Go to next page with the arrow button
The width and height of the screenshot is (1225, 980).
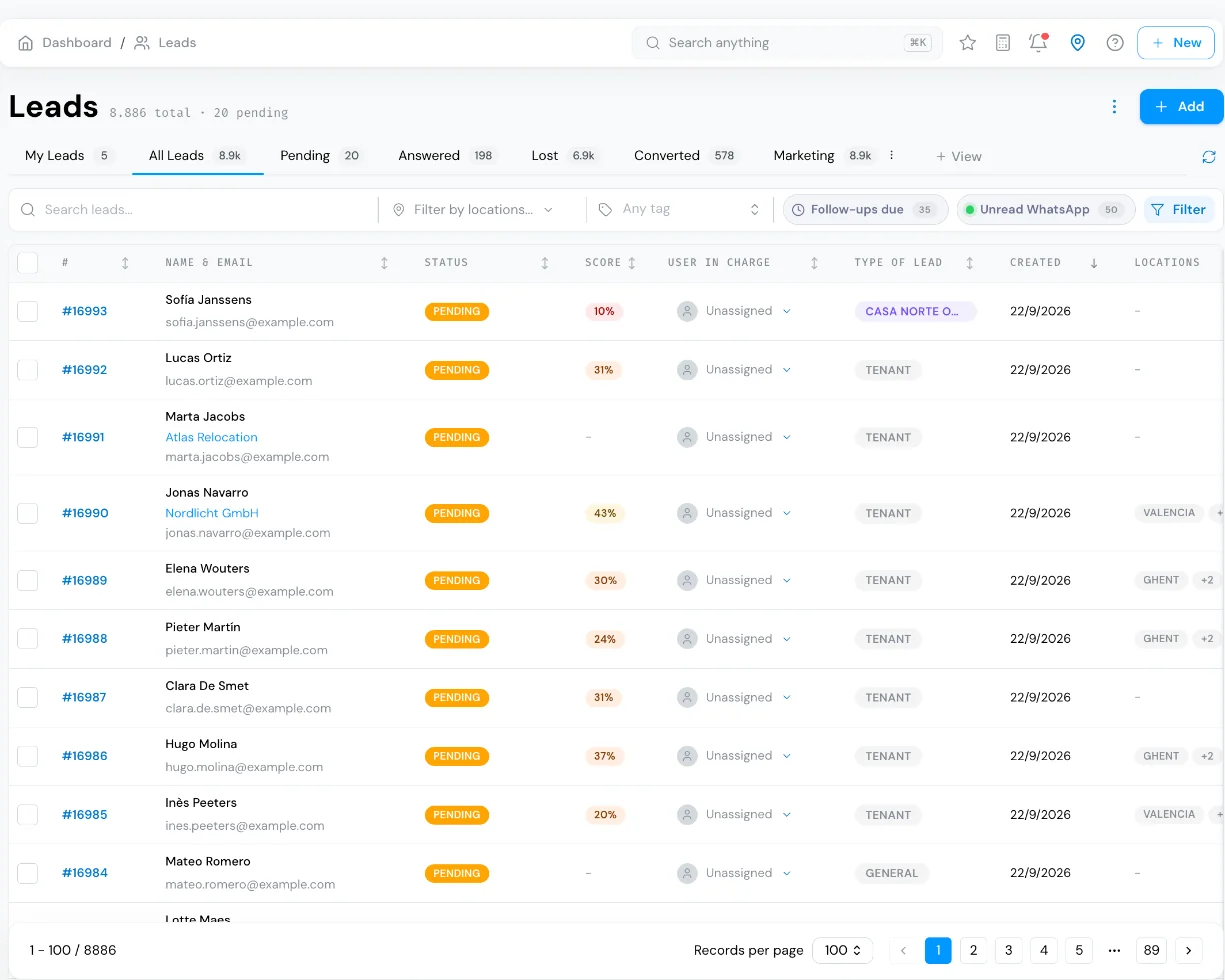[1189, 950]
